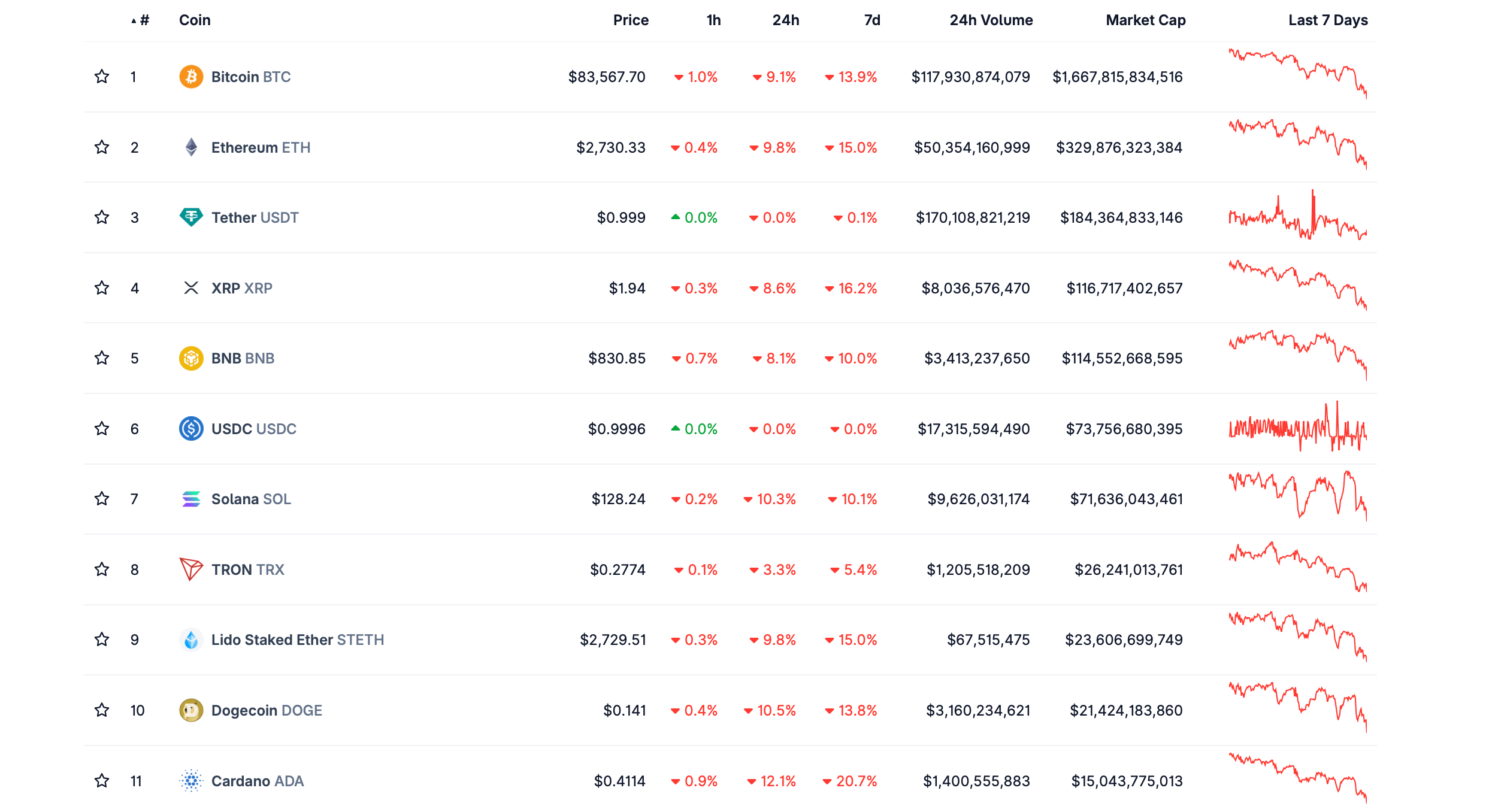Click the Dogecoin logo icon
Image resolution: width=1489 pixels, height=812 pixels.
pos(191,710)
